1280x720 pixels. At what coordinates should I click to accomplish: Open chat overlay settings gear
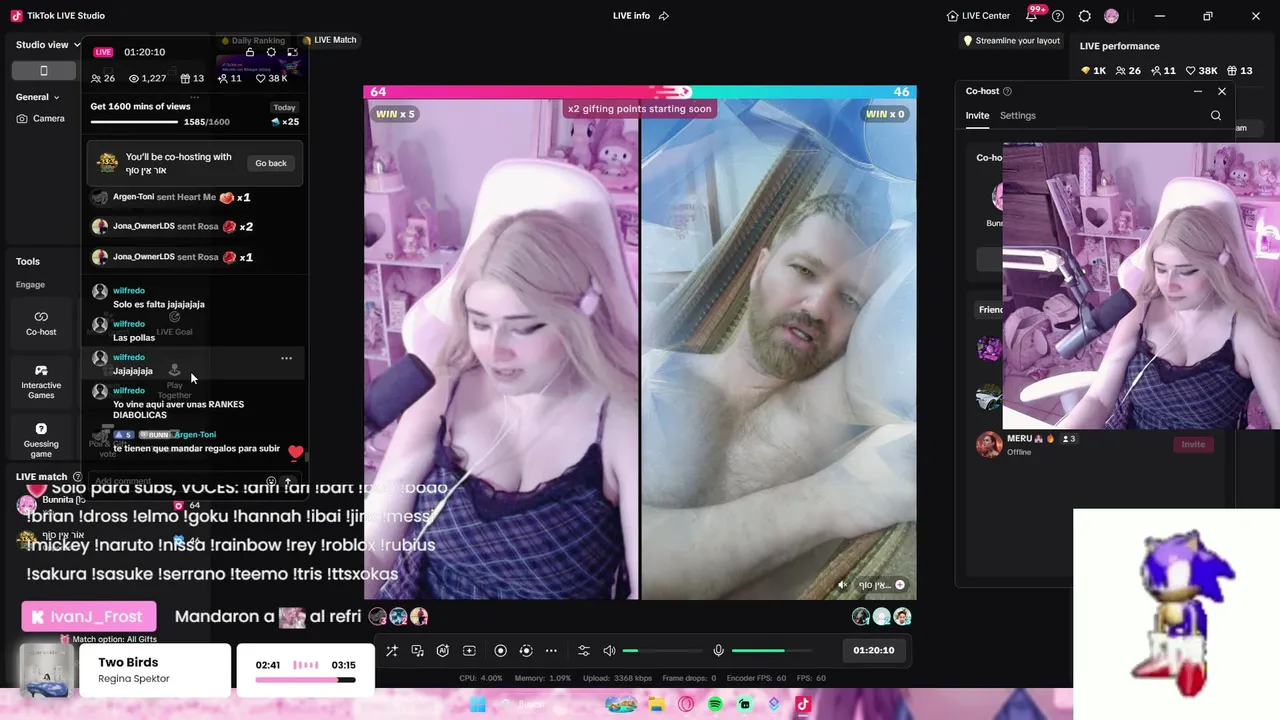[271, 52]
